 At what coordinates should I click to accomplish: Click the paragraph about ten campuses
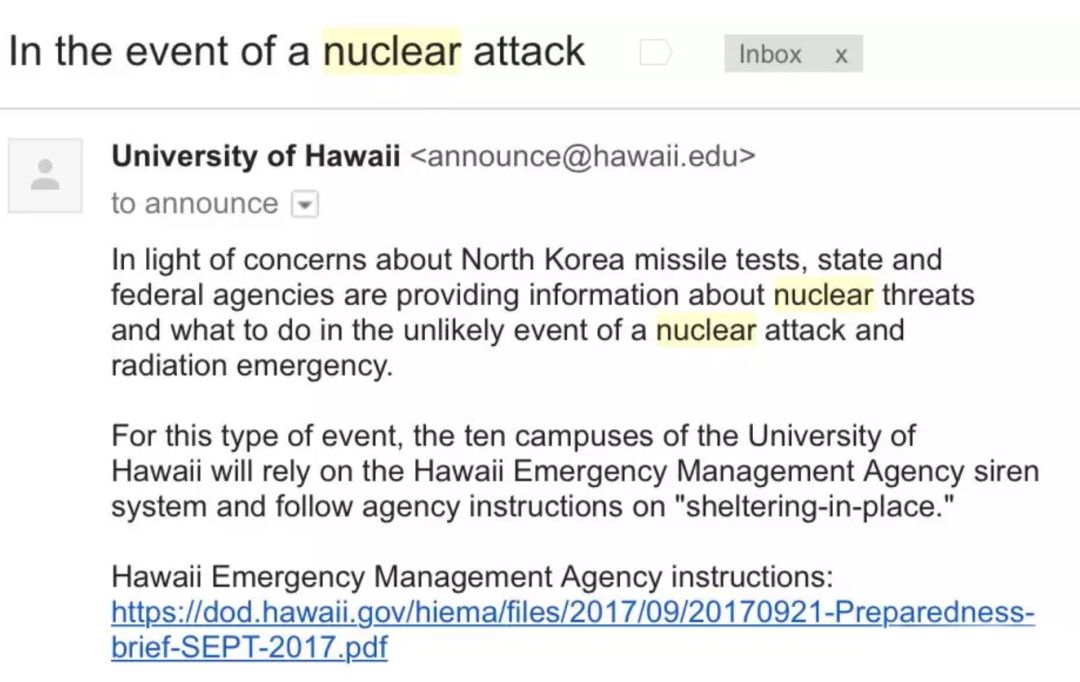[x=575, y=471]
